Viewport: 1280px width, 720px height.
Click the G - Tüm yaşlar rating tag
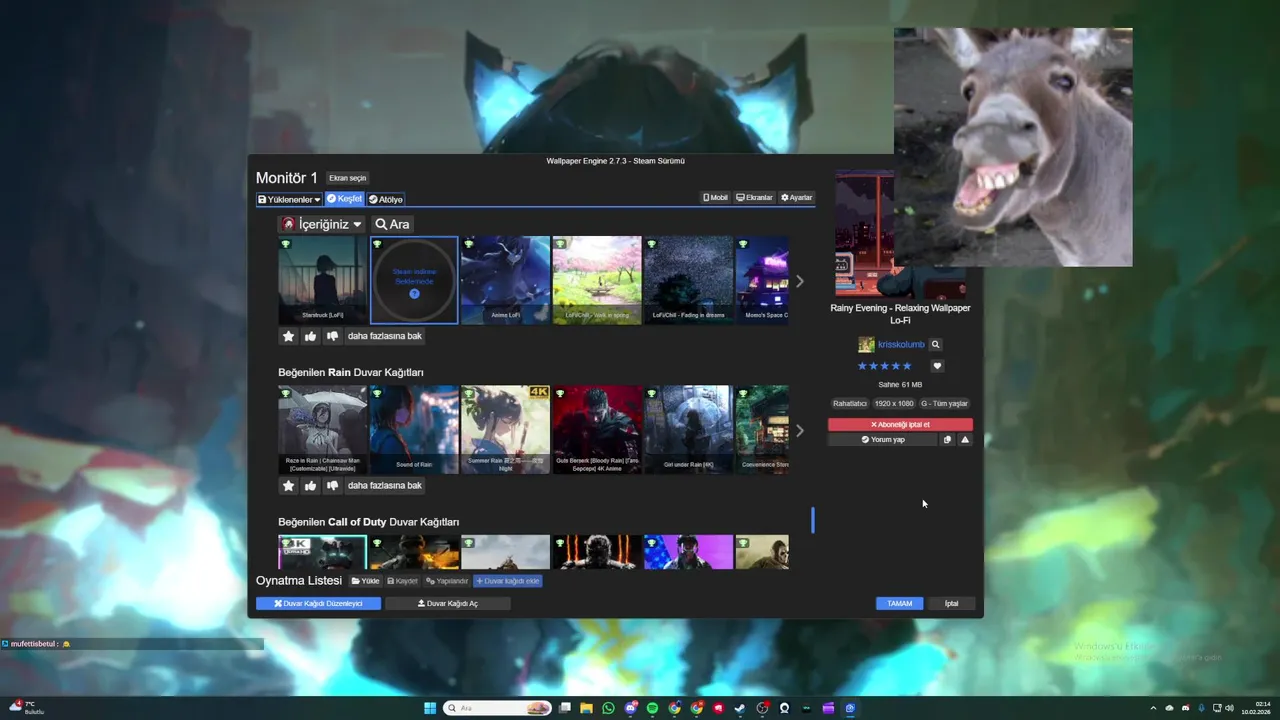coord(944,403)
